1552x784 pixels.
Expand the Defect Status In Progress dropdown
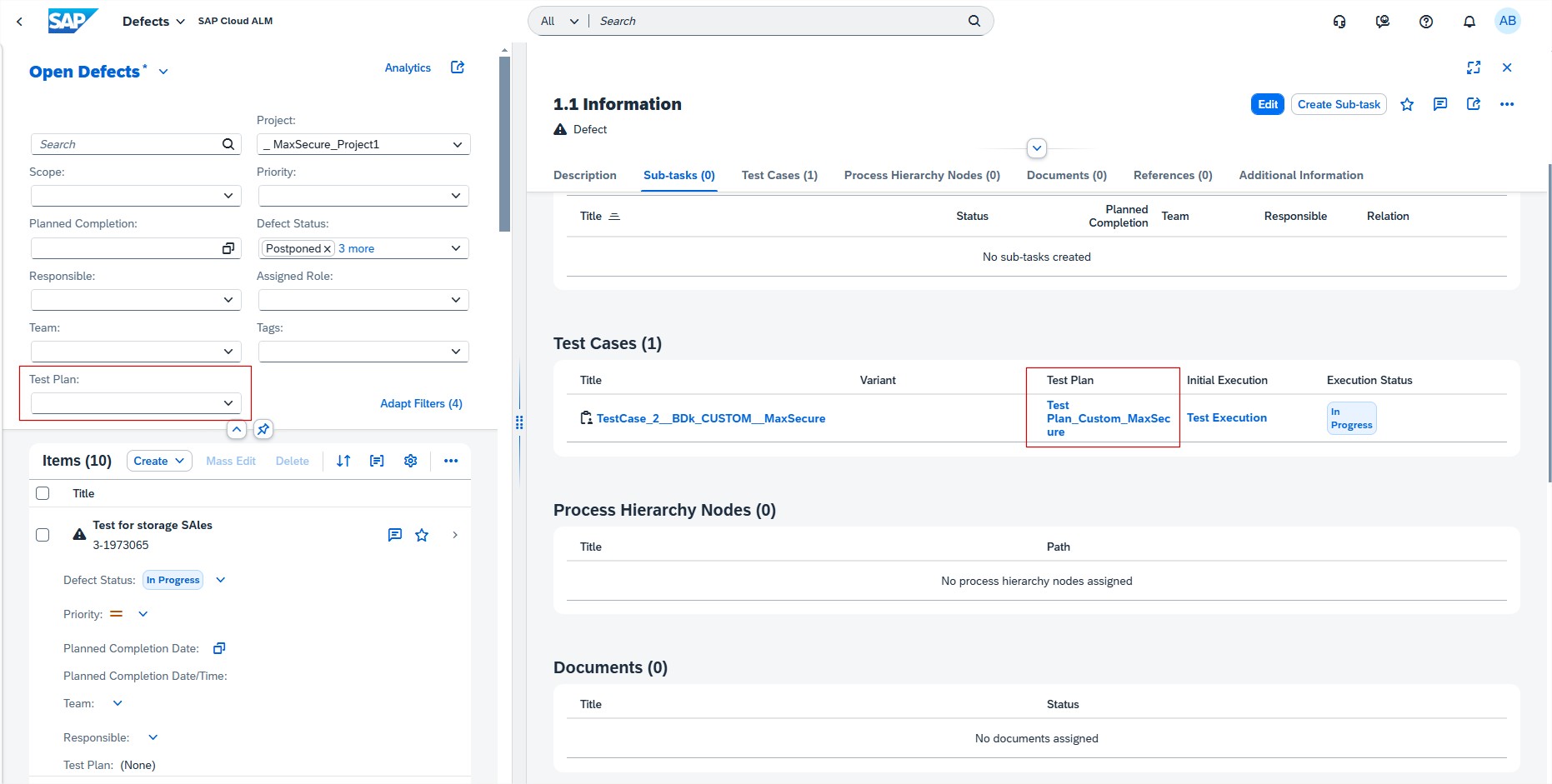coord(221,580)
